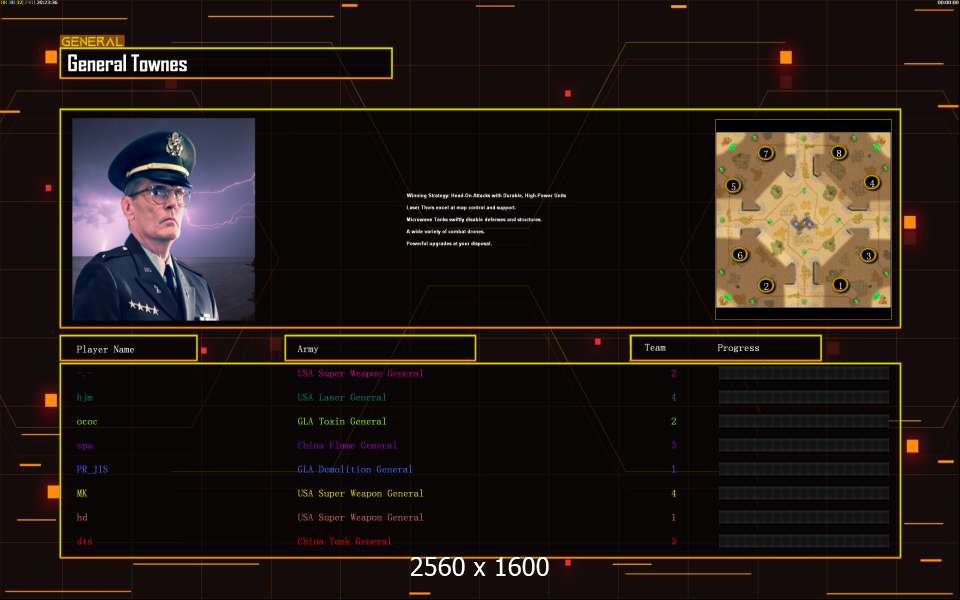Click China Flame General army text
The width and height of the screenshot is (960, 600).
347,445
